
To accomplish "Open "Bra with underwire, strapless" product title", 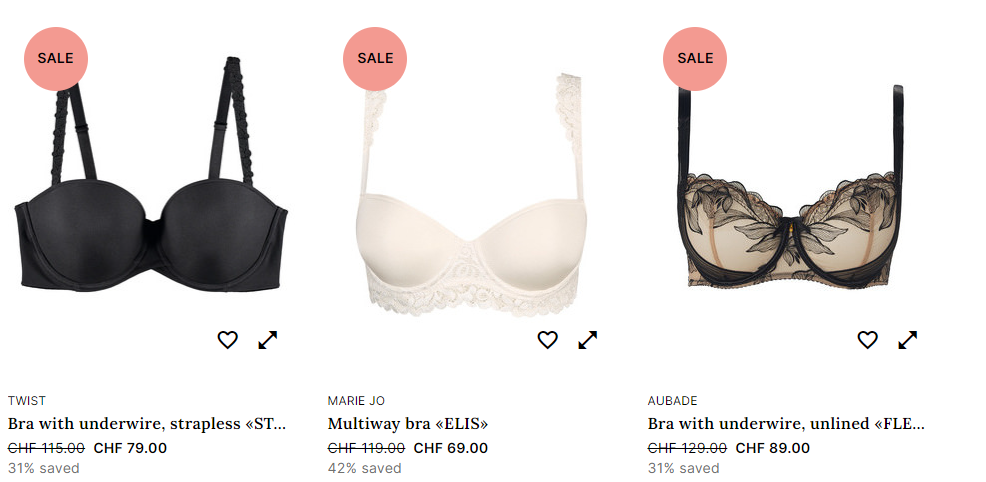I will pos(147,424).
